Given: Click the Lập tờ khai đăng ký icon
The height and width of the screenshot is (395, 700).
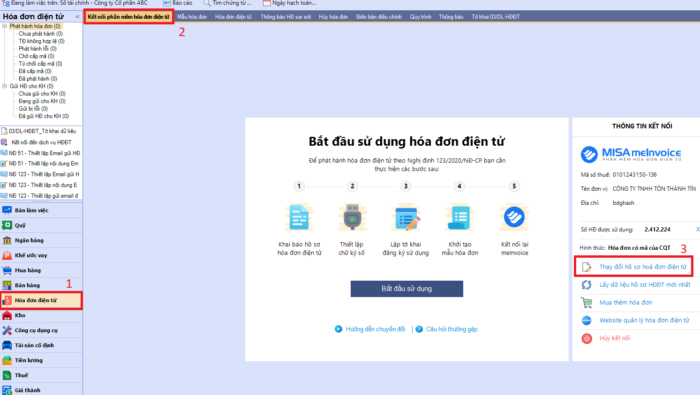Looking at the screenshot, I should [x=406, y=217].
